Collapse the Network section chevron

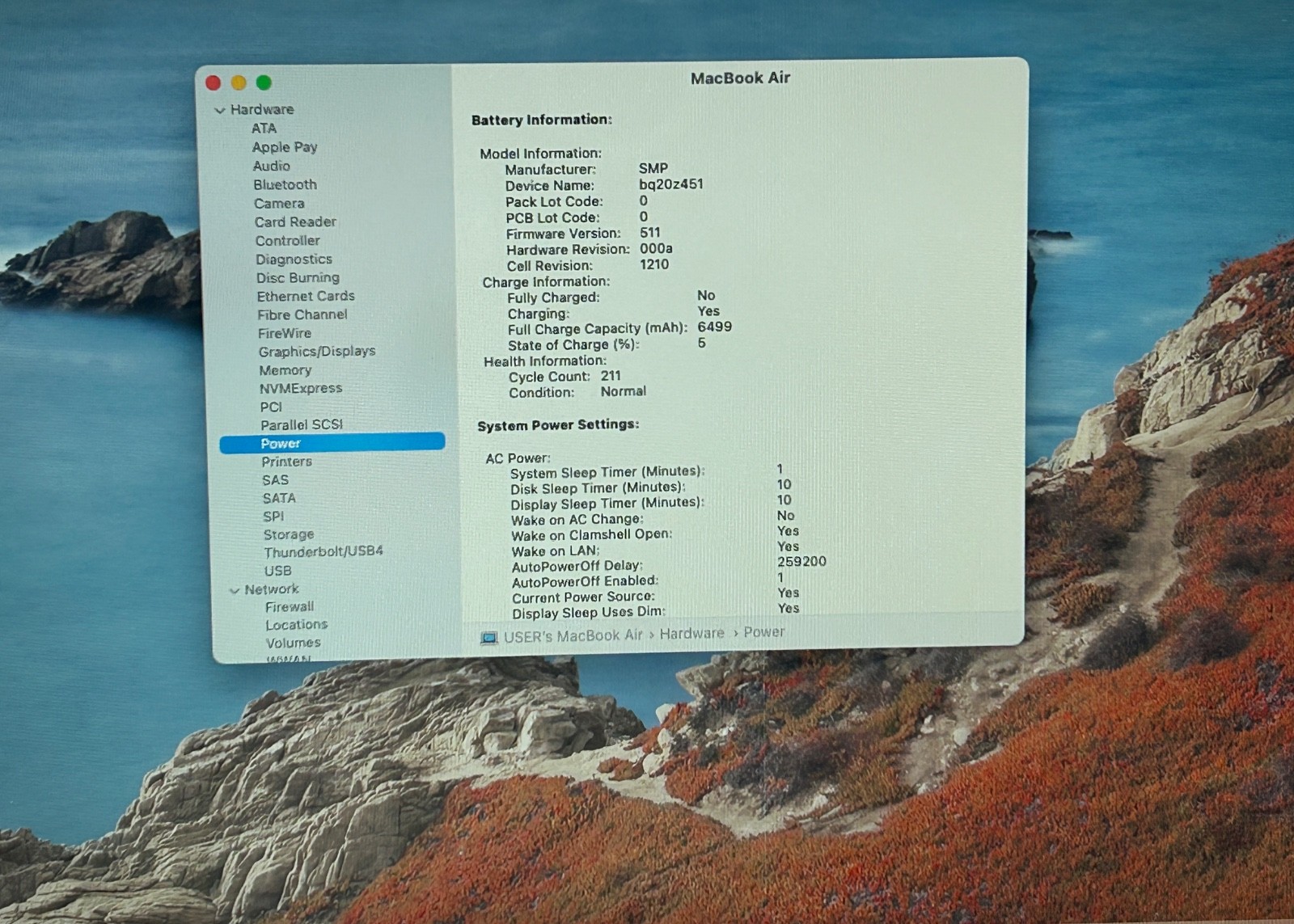235,591
